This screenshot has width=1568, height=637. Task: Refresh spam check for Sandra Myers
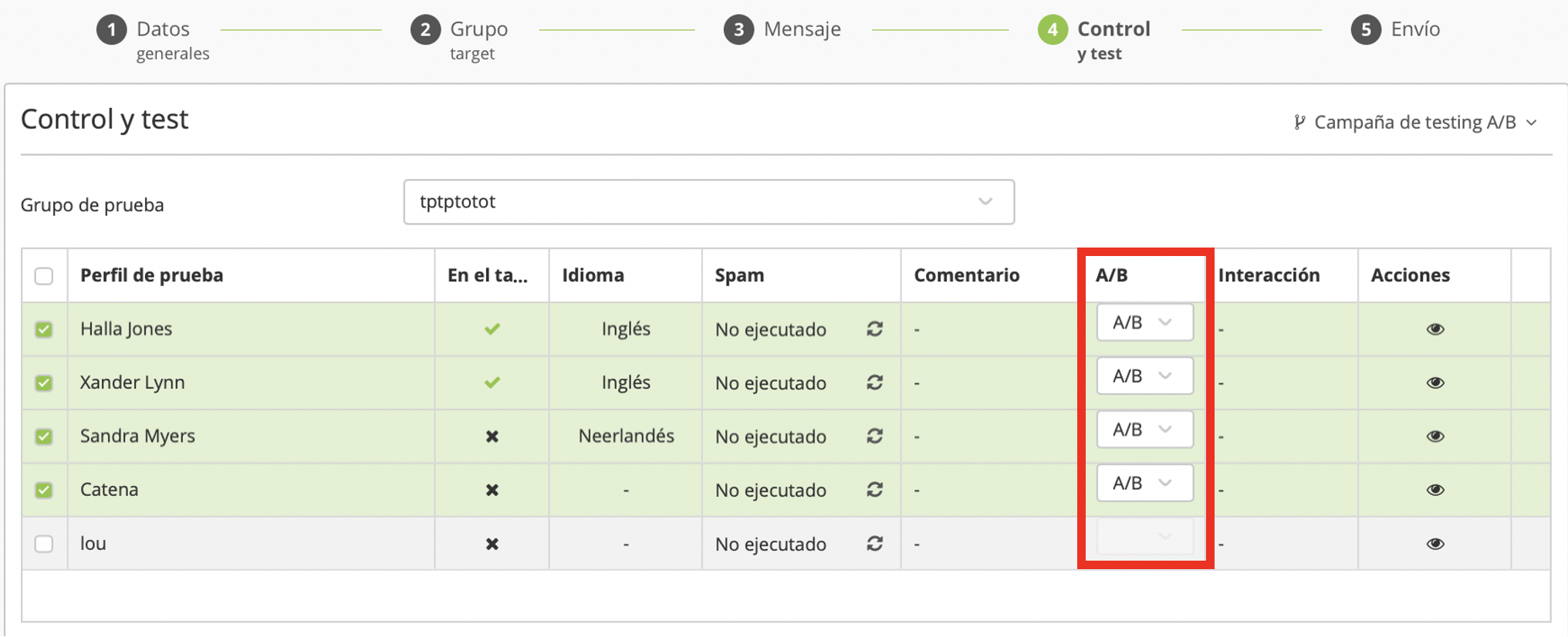(874, 436)
